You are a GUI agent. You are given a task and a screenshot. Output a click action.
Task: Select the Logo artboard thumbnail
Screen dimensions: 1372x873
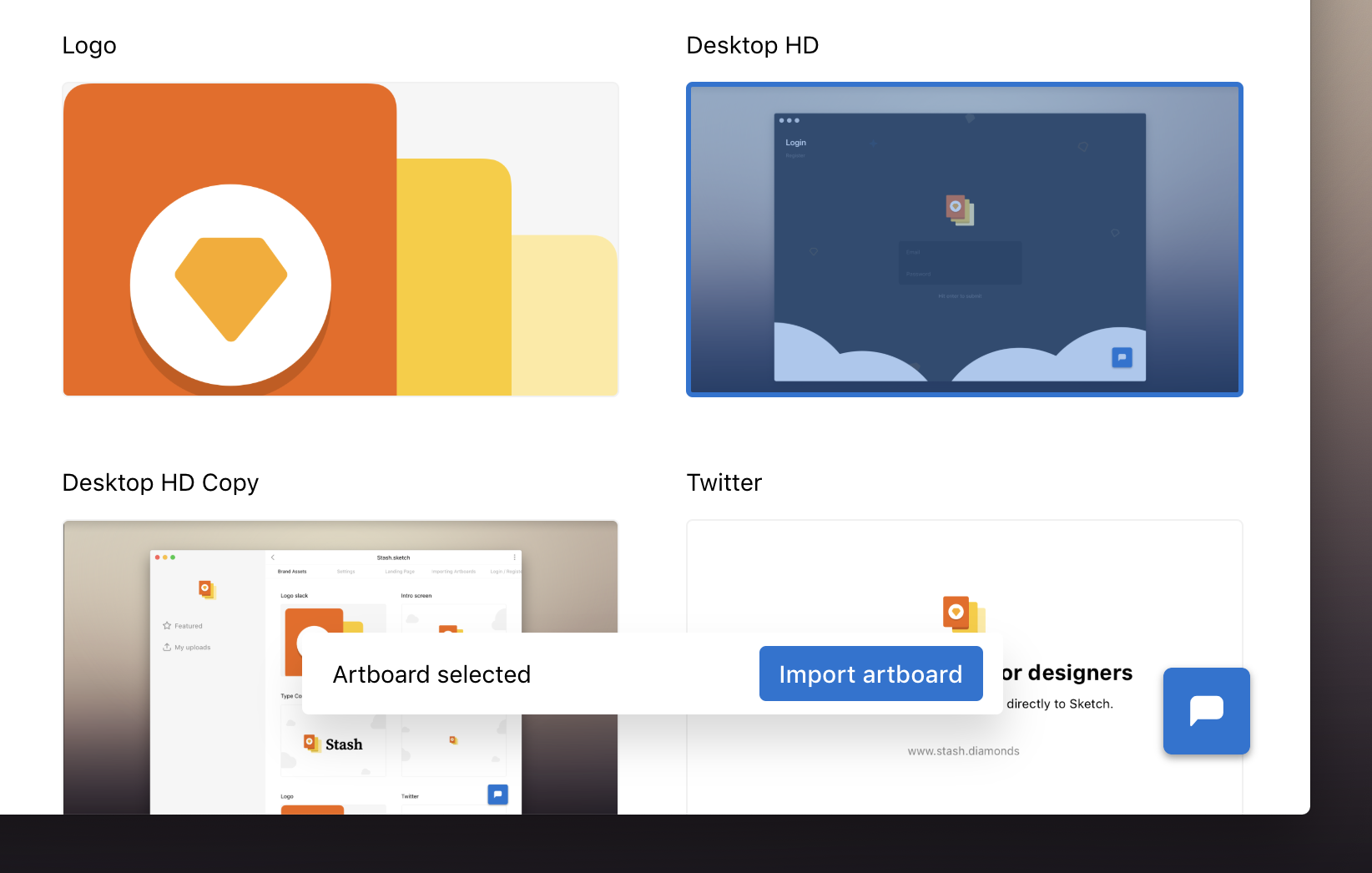pyautogui.click(x=340, y=240)
